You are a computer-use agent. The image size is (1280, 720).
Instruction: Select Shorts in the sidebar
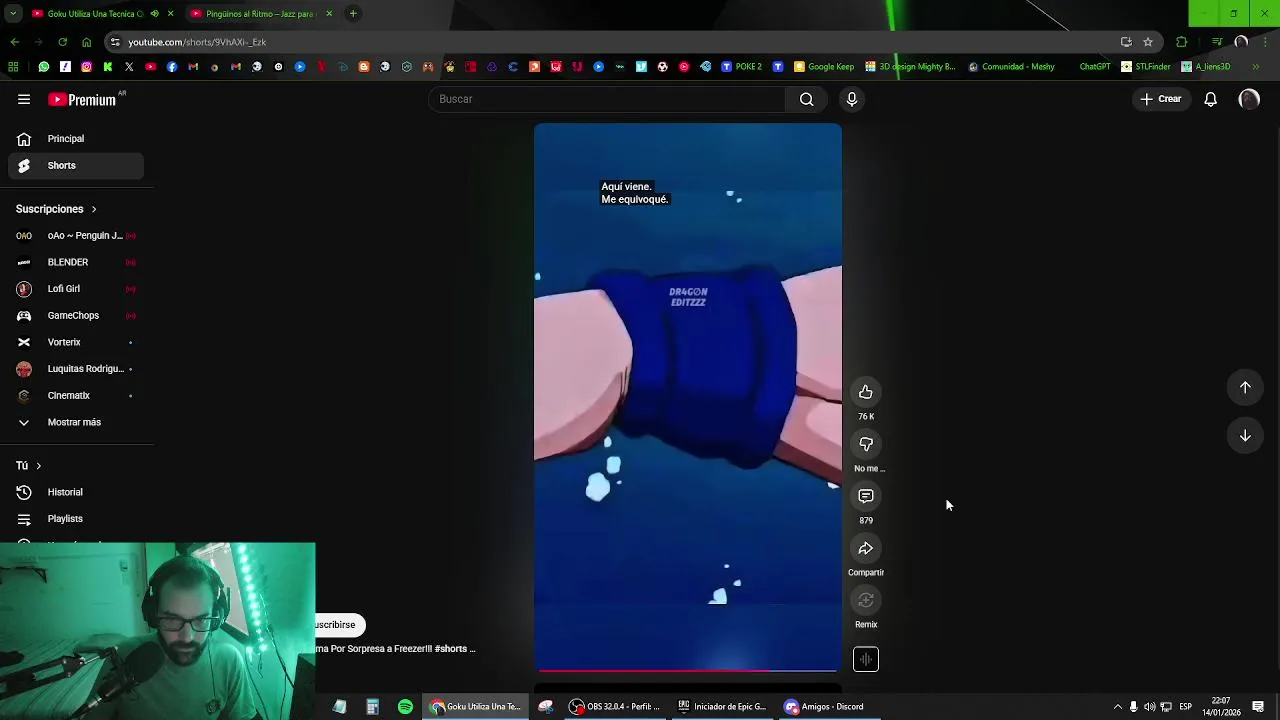click(x=76, y=165)
